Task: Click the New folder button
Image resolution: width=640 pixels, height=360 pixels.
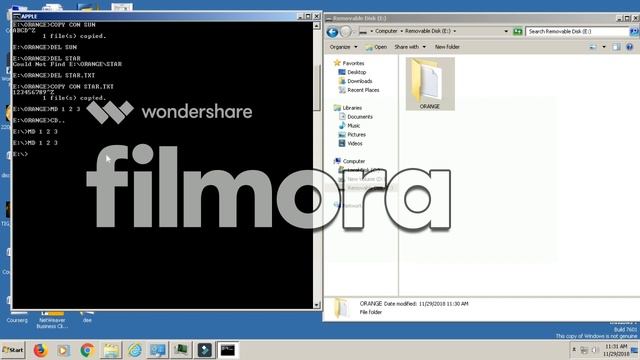Action: (447, 47)
